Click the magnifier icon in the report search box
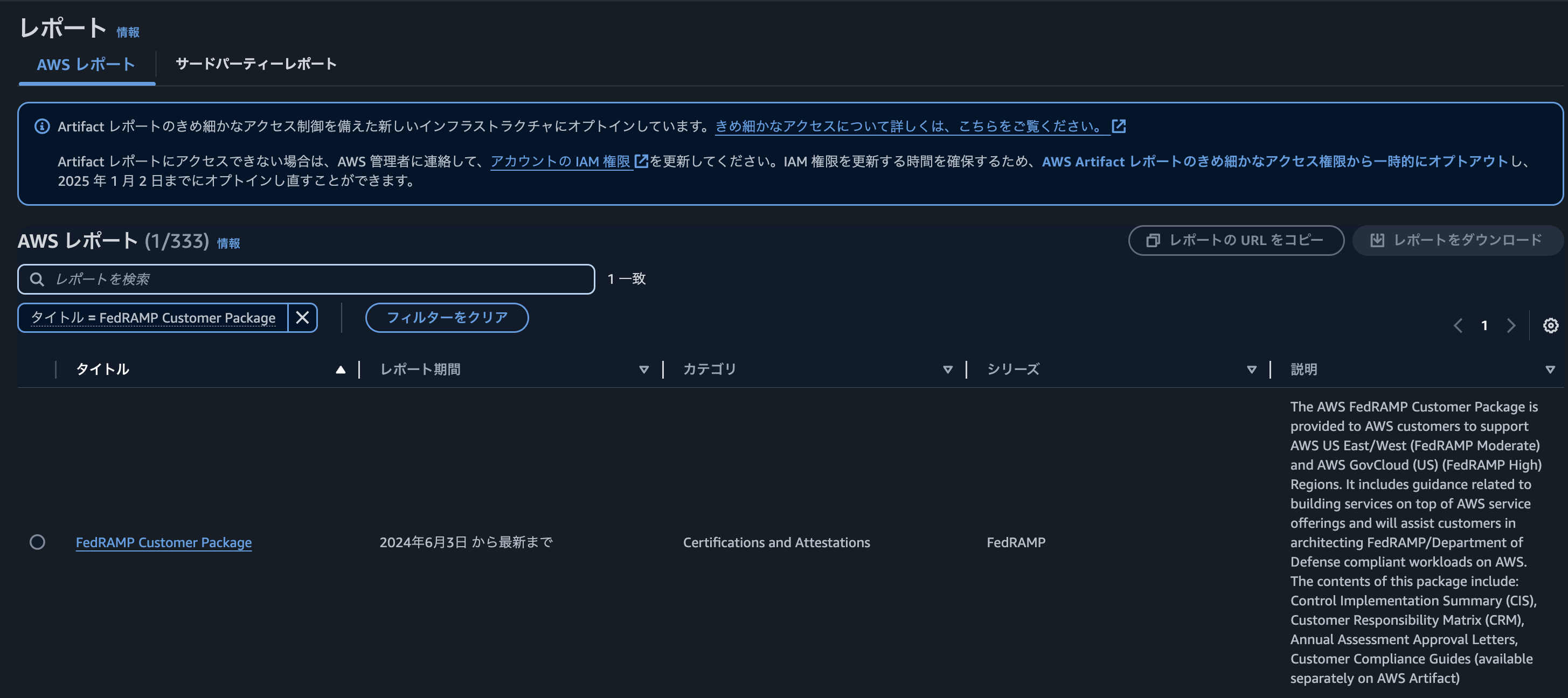Screen dimensions: 1568x698 point(38,278)
